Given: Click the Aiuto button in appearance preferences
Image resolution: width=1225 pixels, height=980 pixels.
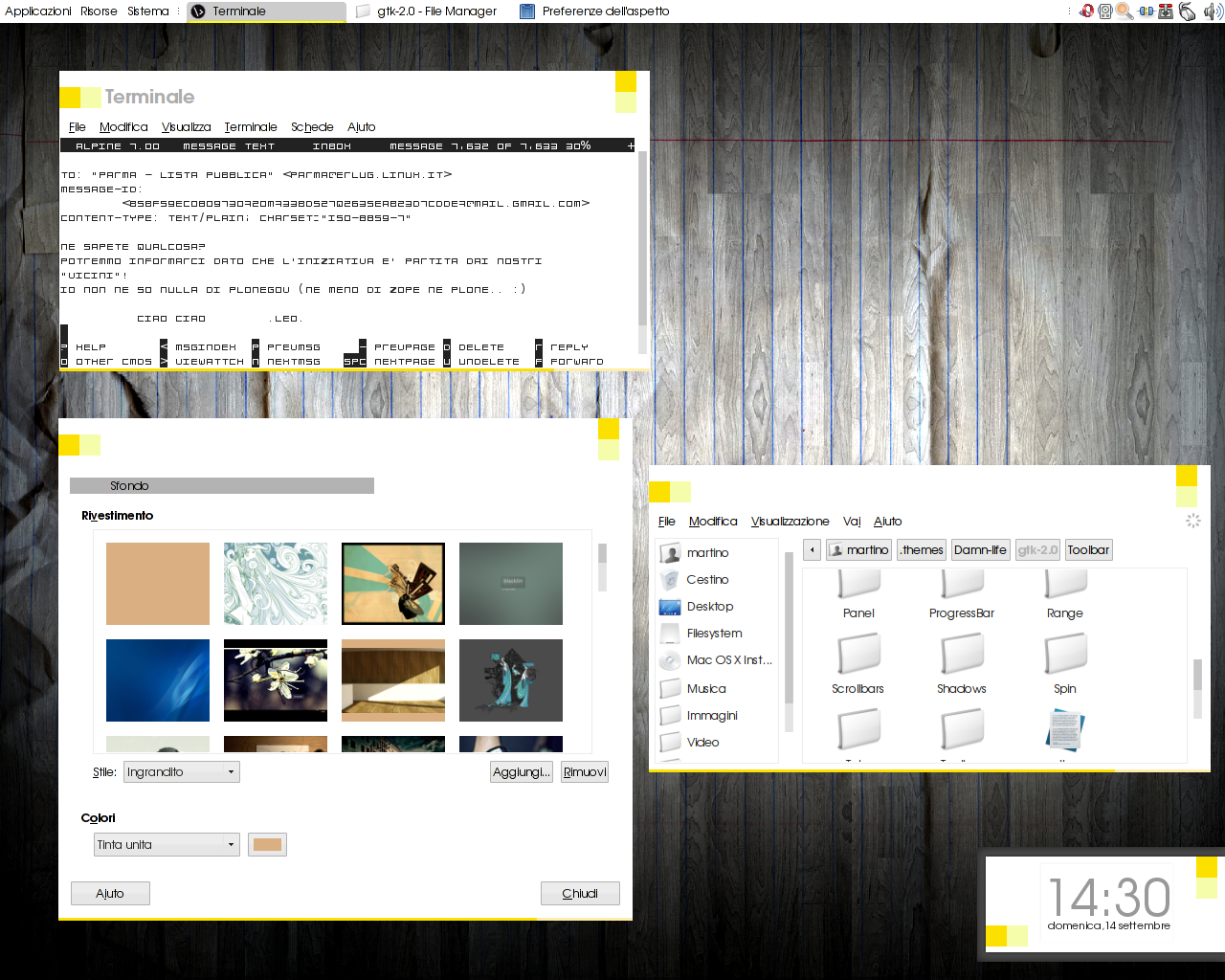Looking at the screenshot, I should [110, 893].
